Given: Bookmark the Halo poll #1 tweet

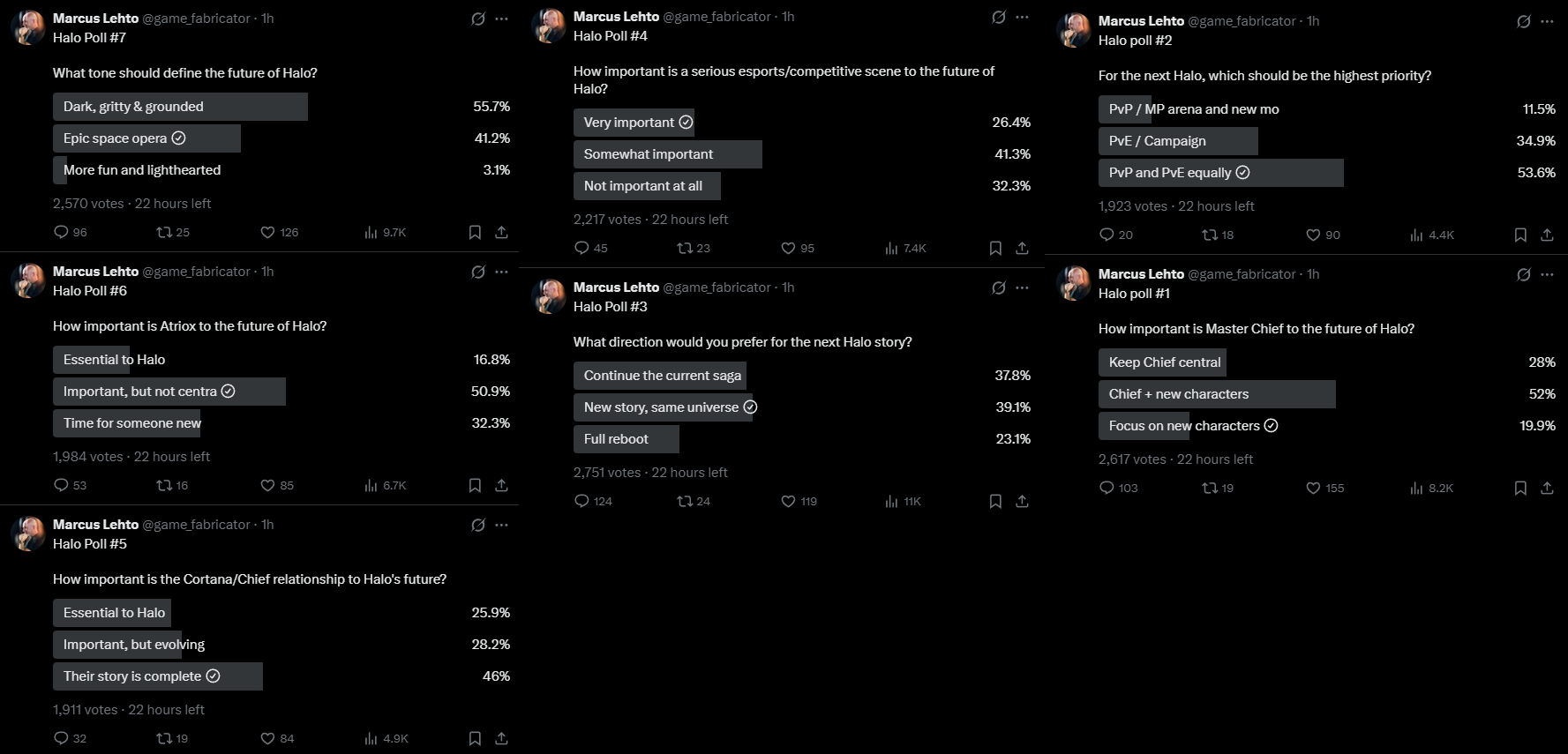Looking at the screenshot, I should point(1520,488).
